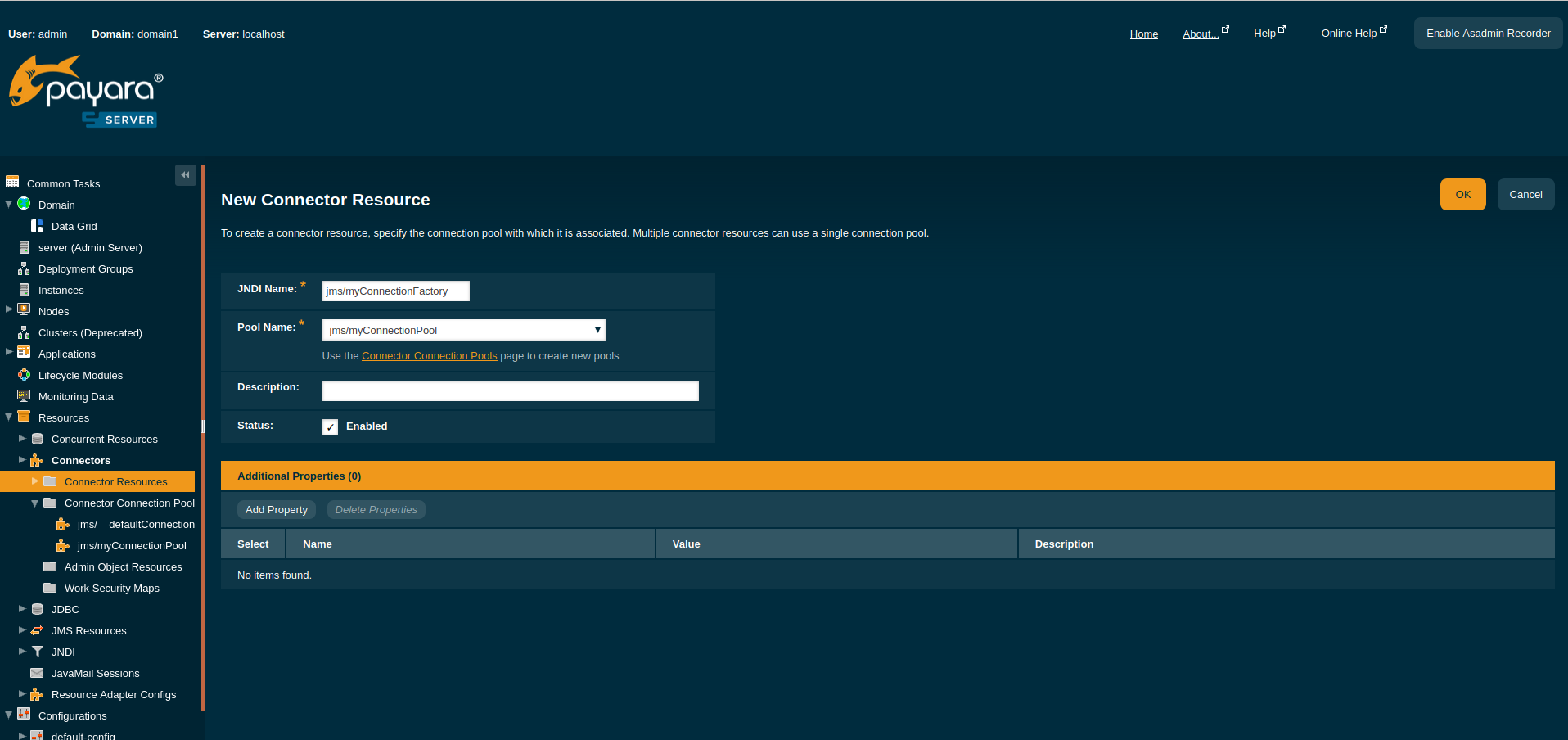Collapse the sidebar with the double-arrow icon
The width and height of the screenshot is (1568, 740).
point(185,175)
